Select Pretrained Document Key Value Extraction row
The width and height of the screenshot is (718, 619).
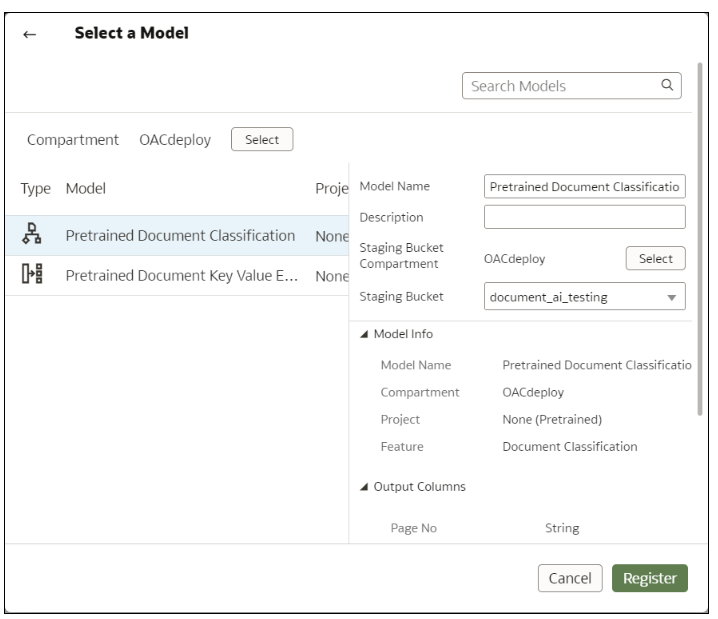[x=179, y=277]
